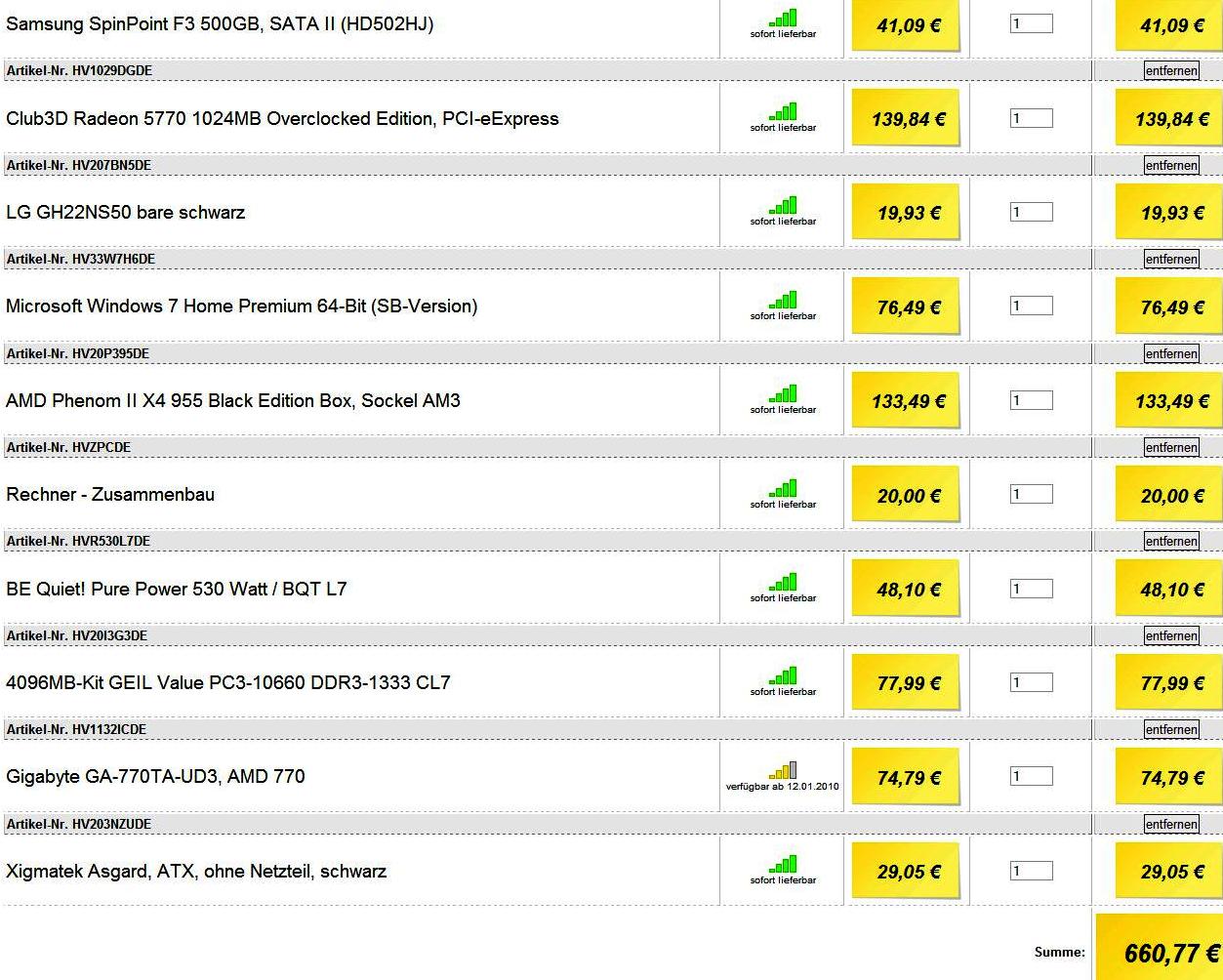Viewport: 1223px width, 980px height.
Task: Focus the quantity box for Club3D Radeon 5770
Action: pyautogui.click(x=1031, y=118)
